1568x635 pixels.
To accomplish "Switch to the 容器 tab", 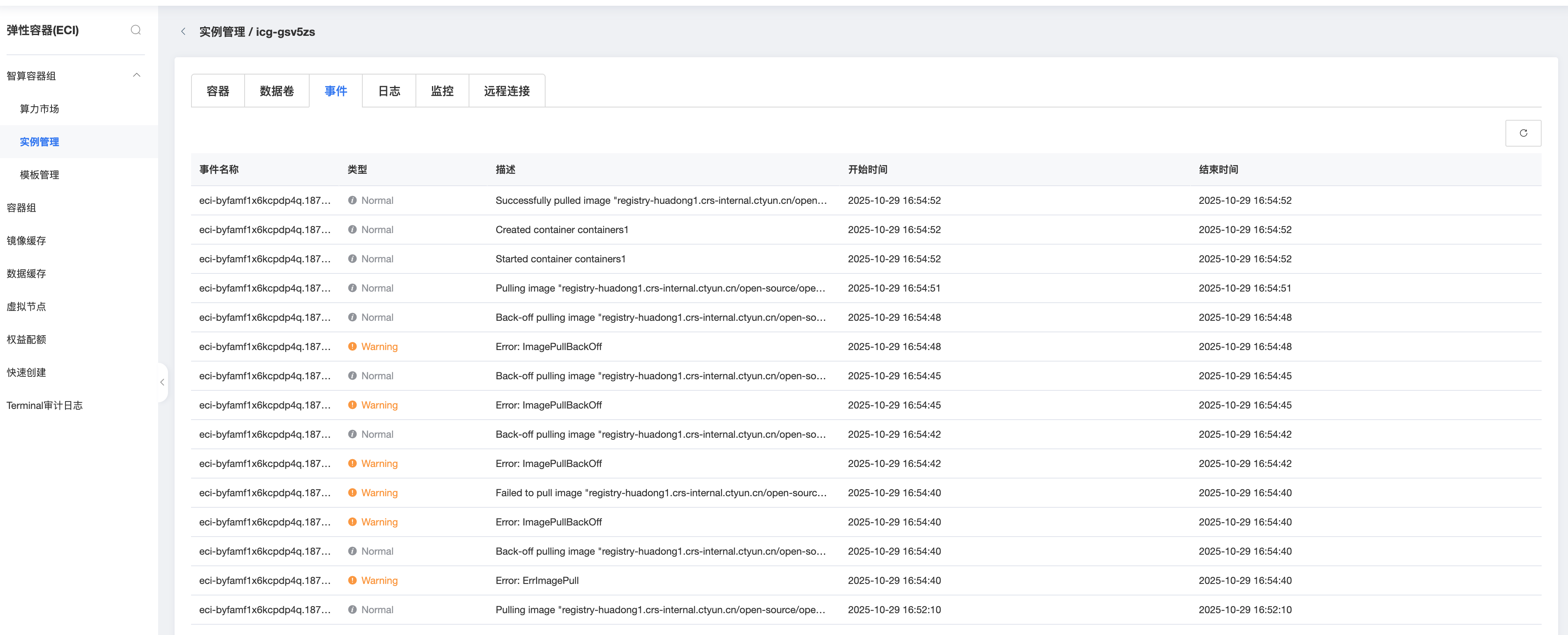I will click(x=218, y=91).
